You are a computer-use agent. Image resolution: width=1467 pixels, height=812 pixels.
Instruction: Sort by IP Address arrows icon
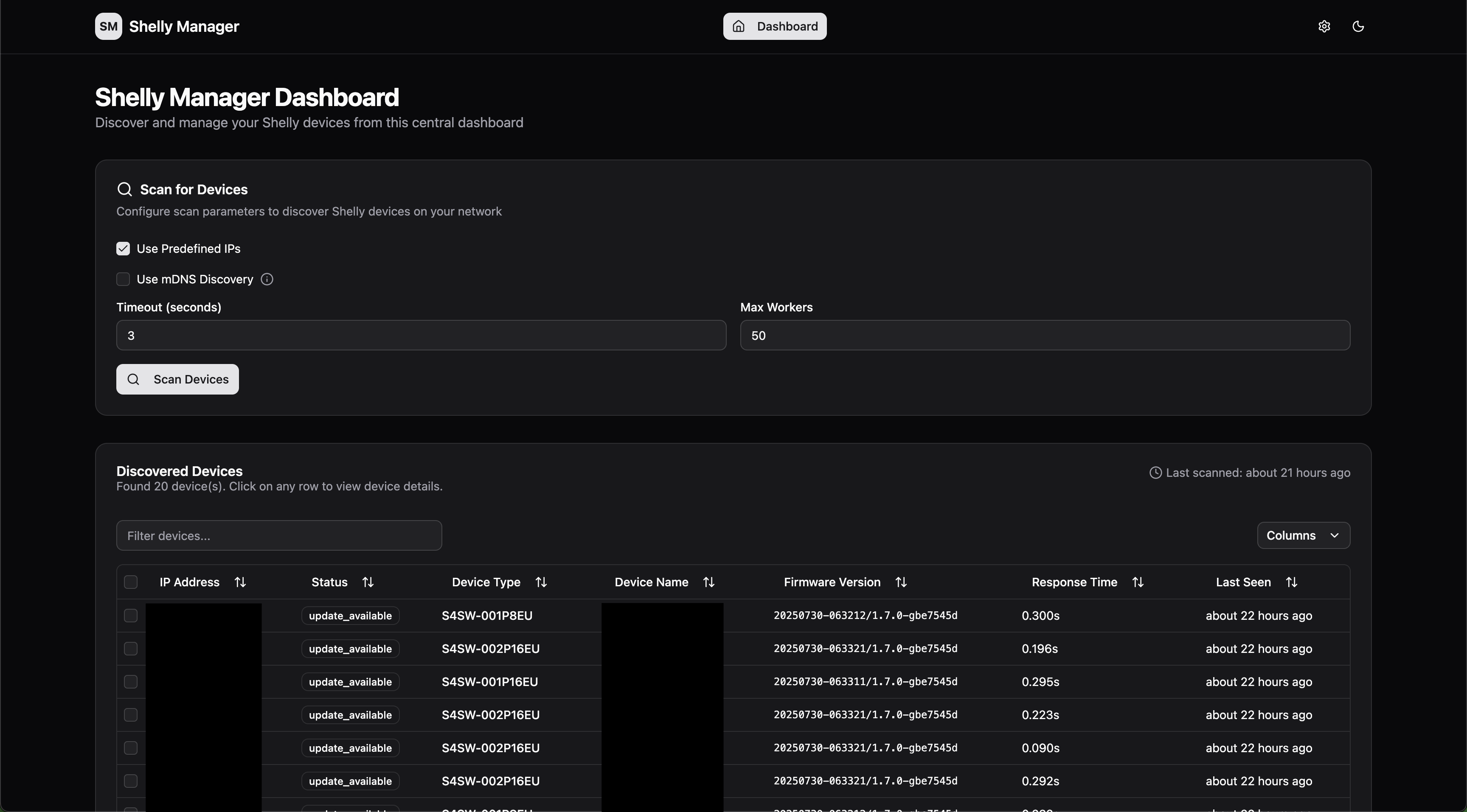[x=240, y=582]
